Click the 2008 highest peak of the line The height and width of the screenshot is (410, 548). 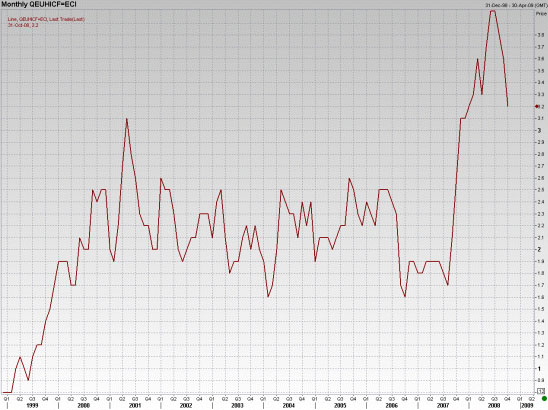(x=493, y=11)
